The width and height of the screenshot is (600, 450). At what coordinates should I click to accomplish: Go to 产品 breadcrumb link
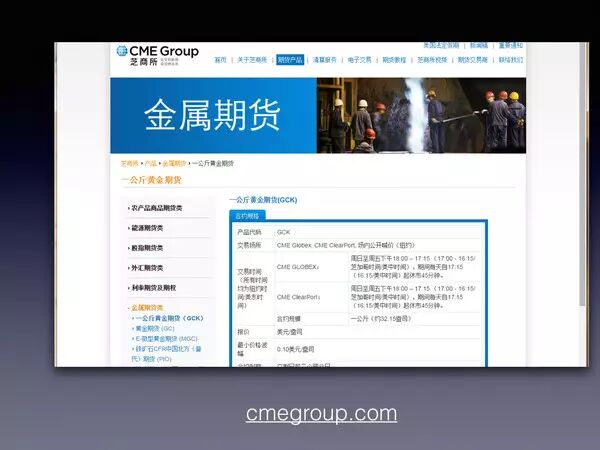(x=151, y=163)
